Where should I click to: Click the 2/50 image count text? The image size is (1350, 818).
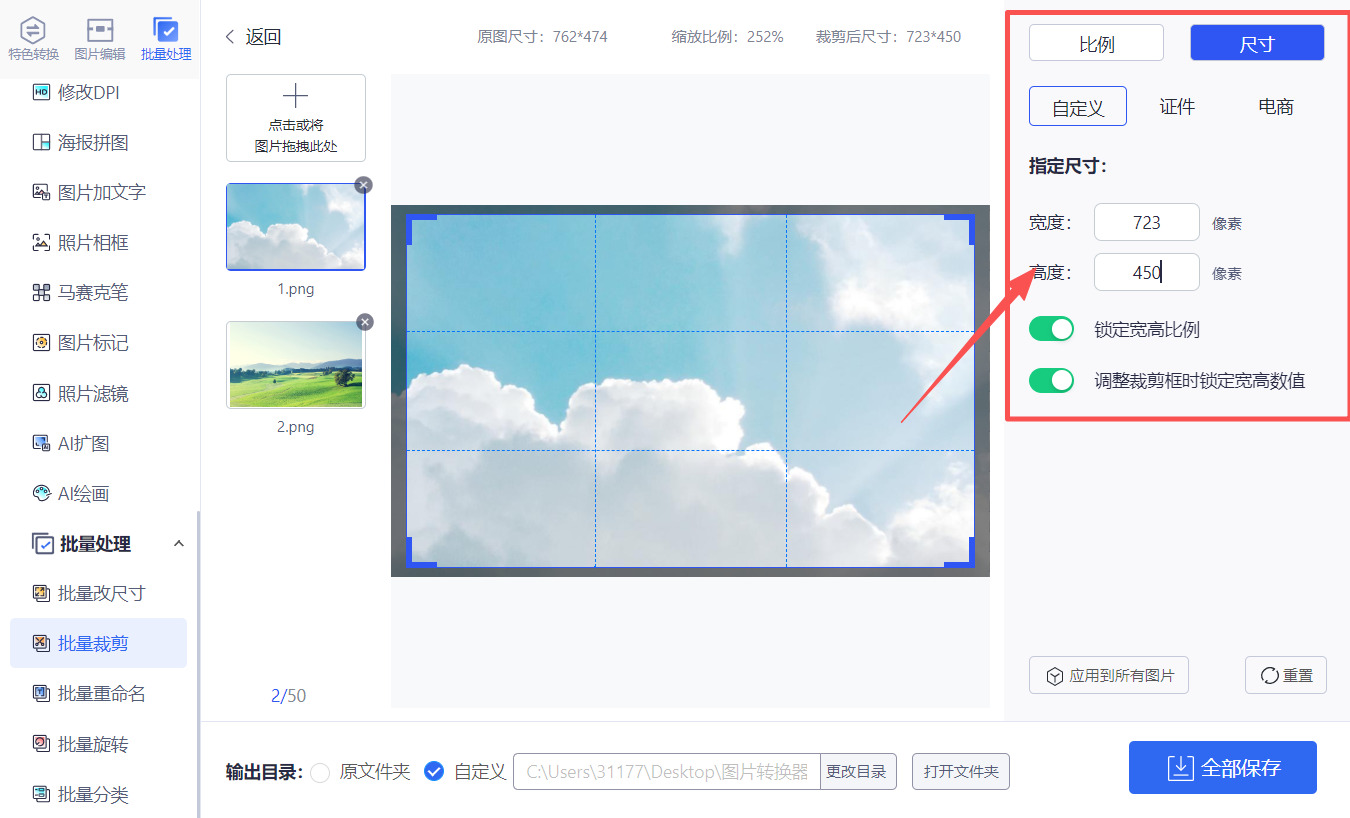288,696
